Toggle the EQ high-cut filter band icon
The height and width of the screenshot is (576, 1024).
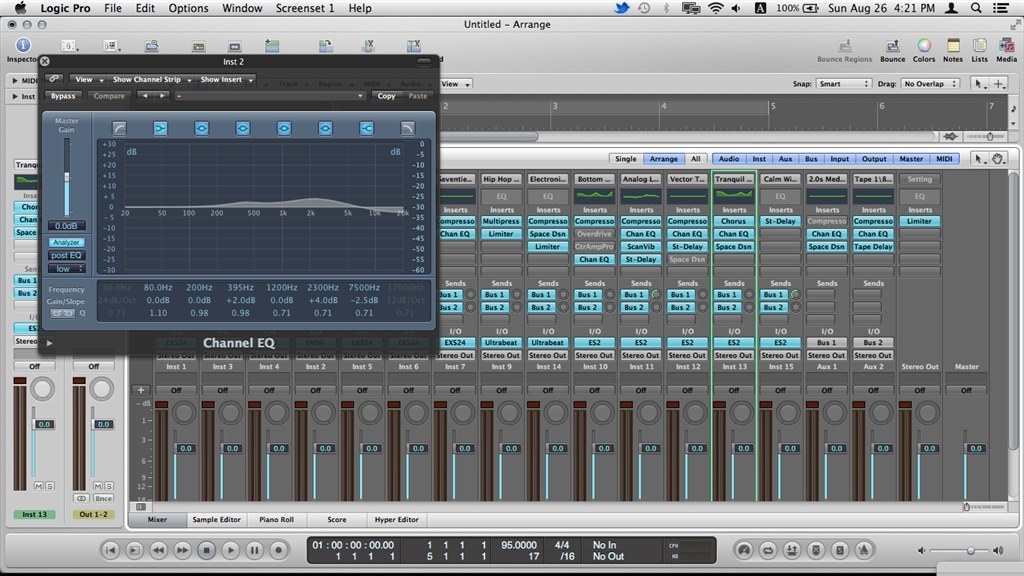(x=408, y=128)
